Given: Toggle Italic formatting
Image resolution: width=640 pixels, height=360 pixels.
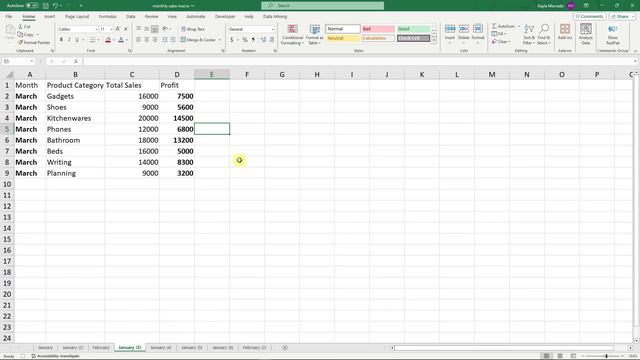Looking at the screenshot, I should [69, 40].
